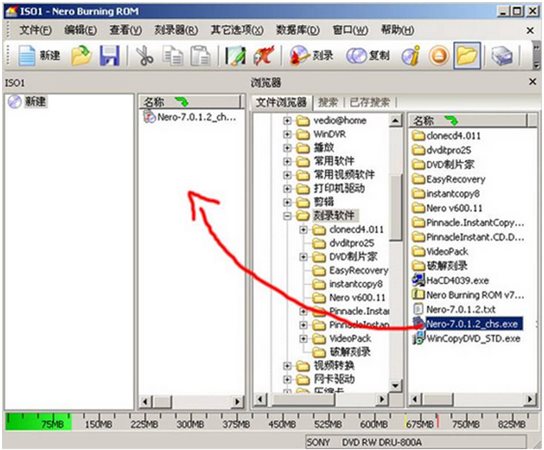Expand the 常用软件 folder node
544x450 pixels.
point(287,161)
